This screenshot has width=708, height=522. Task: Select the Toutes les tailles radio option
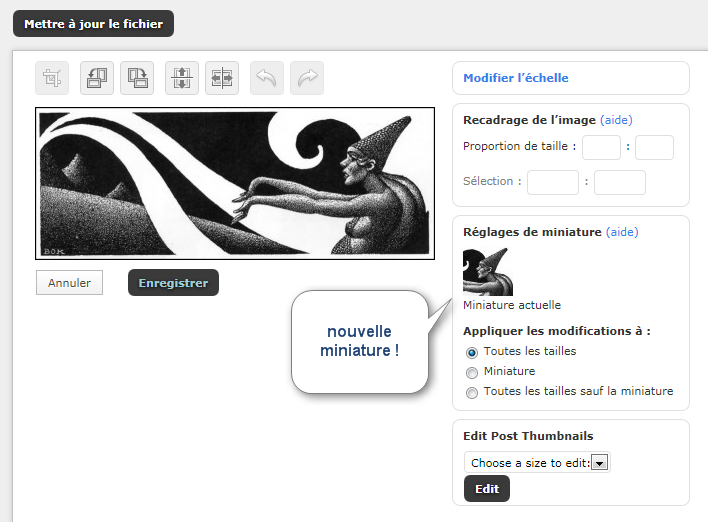point(471,353)
